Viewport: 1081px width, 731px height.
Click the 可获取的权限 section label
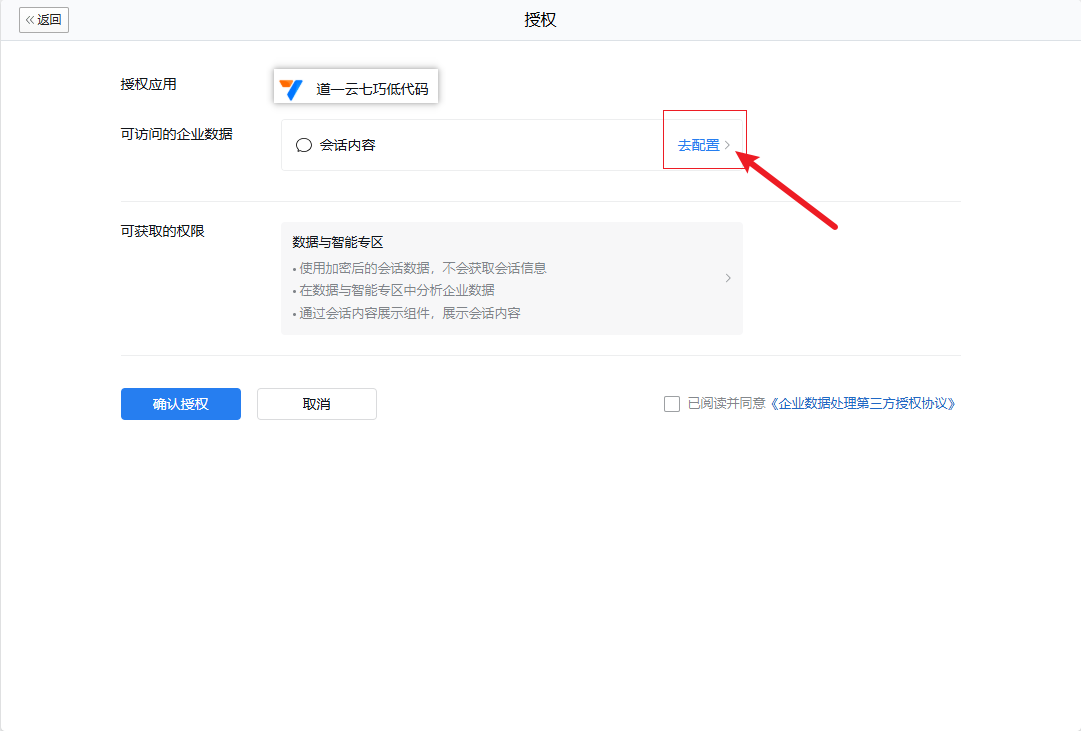pyautogui.click(x=162, y=231)
